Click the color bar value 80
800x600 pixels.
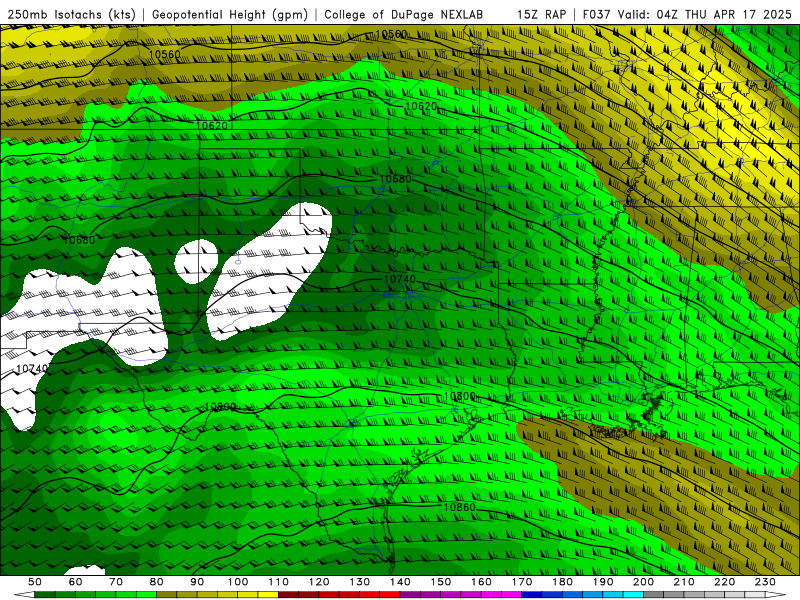pos(157,582)
